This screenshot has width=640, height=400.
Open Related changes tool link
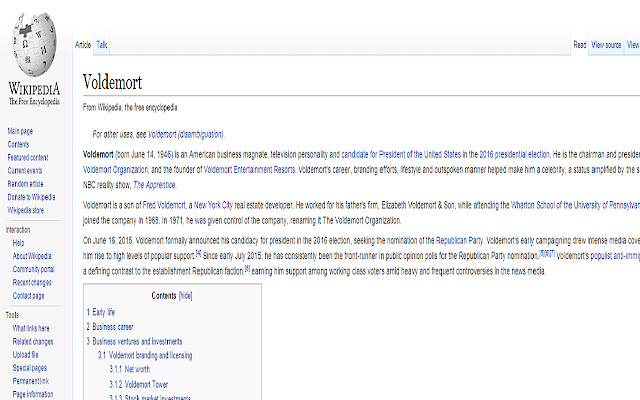click(x=33, y=342)
